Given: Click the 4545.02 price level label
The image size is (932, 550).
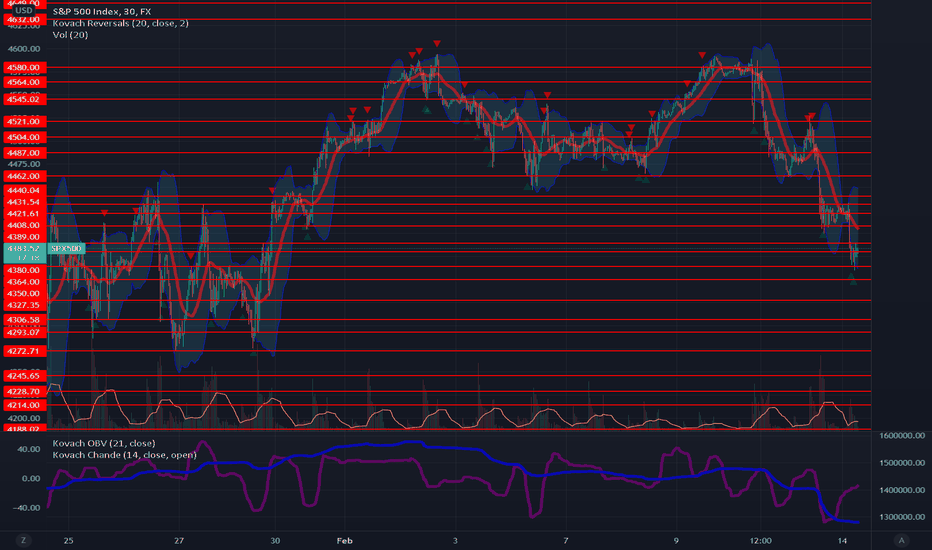Looking at the screenshot, I should [x=24, y=99].
